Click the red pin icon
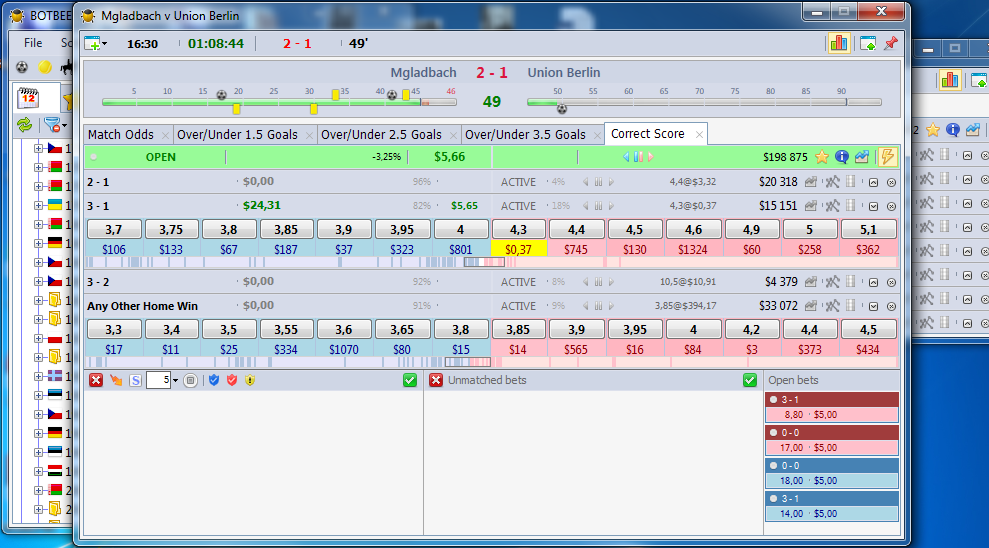 click(x=891, y=44)
